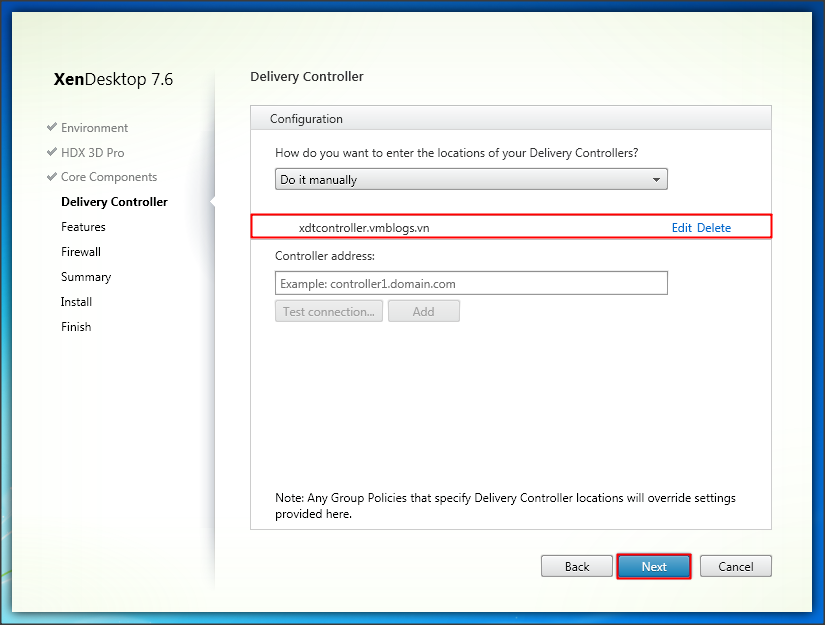Image resolution: width=825 pixels, height=625 pixels.
Task: Open the 'Do it manually' dropdown
Action: [x=471, y=180]
